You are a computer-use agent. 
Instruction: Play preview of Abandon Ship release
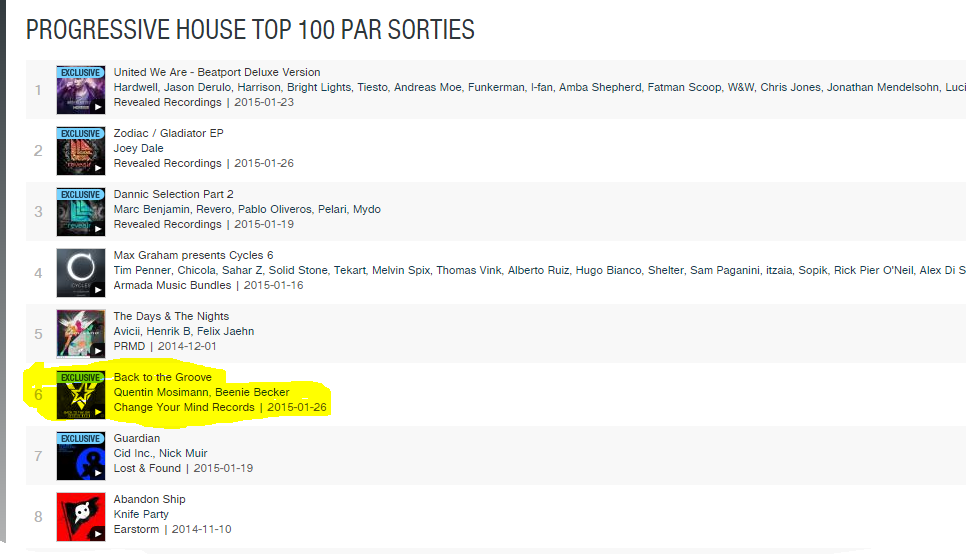click(x=98, y=534)
